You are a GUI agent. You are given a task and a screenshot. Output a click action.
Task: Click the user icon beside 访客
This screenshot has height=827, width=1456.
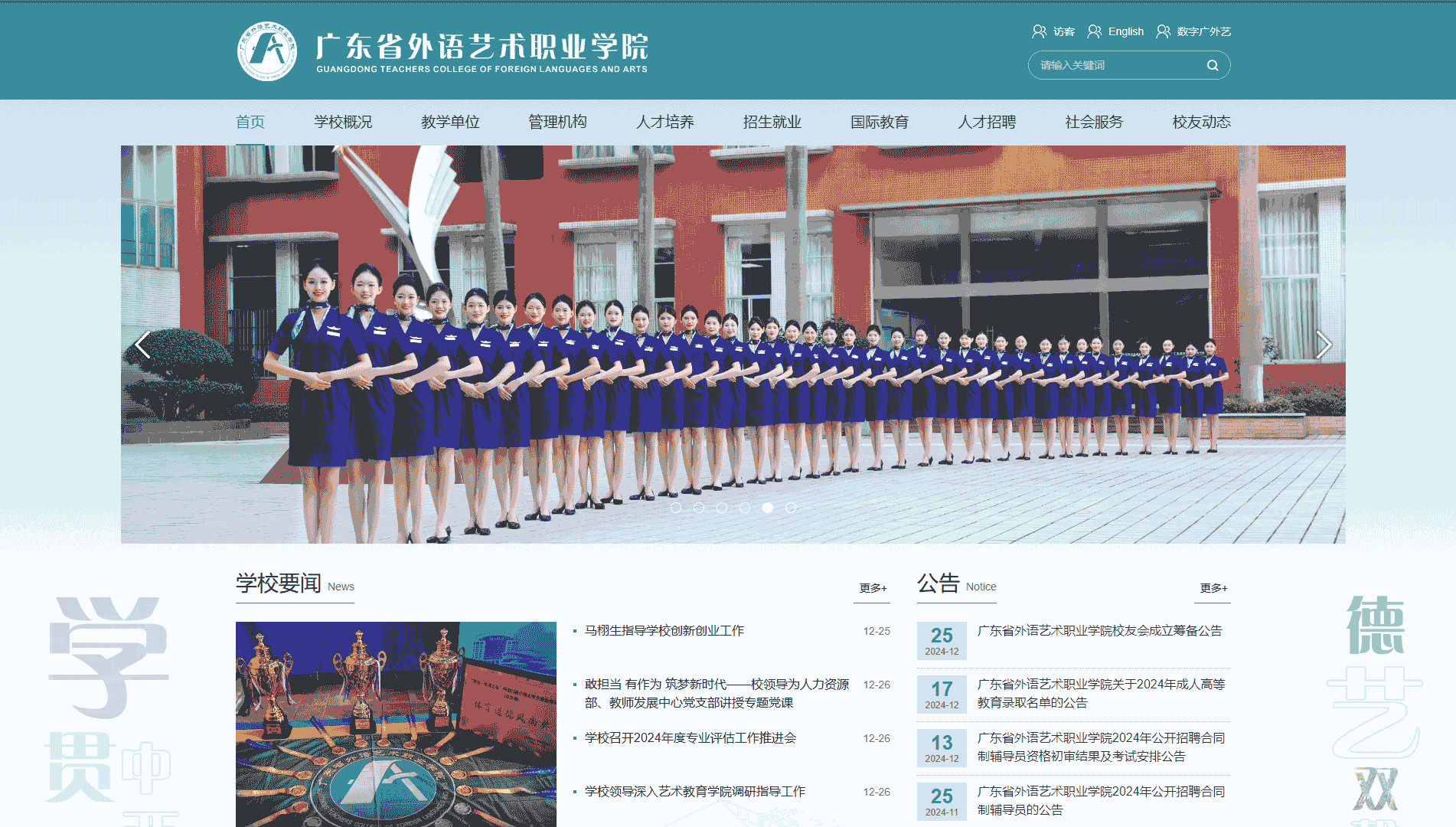[x=1039, y=31]
